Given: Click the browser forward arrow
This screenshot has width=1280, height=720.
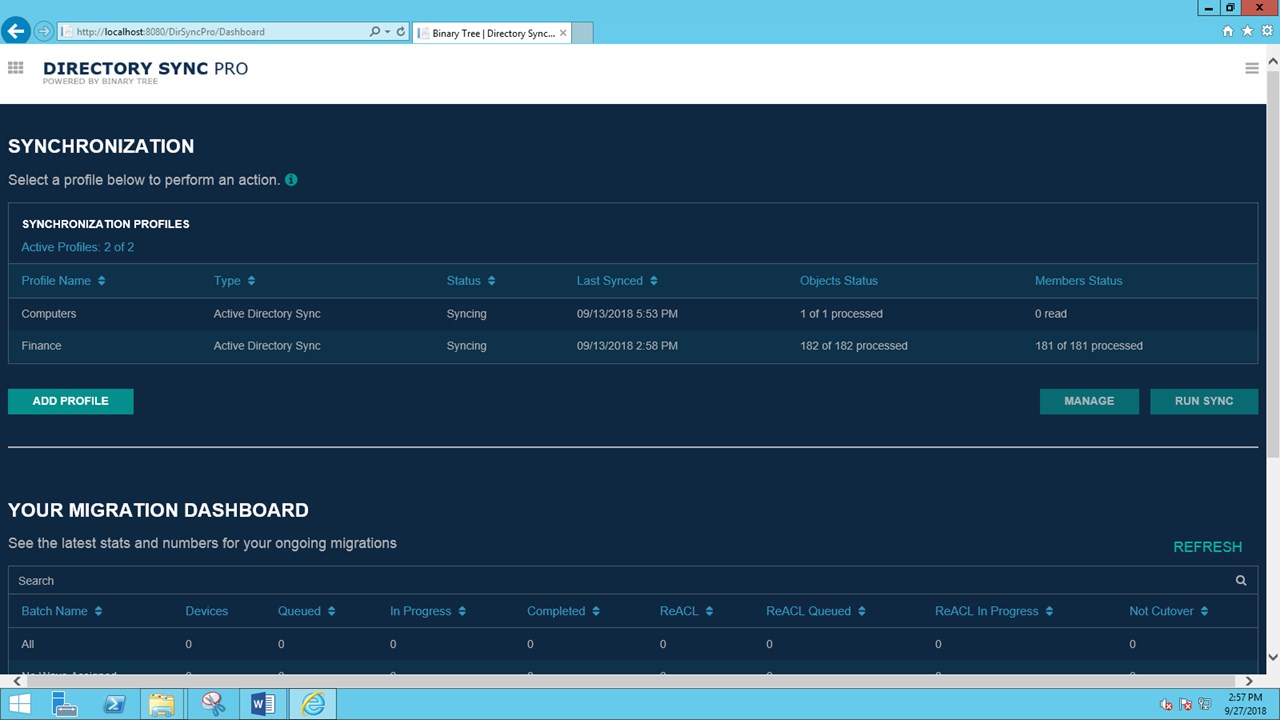Looking at the screenshot, I should coord(43,31).
